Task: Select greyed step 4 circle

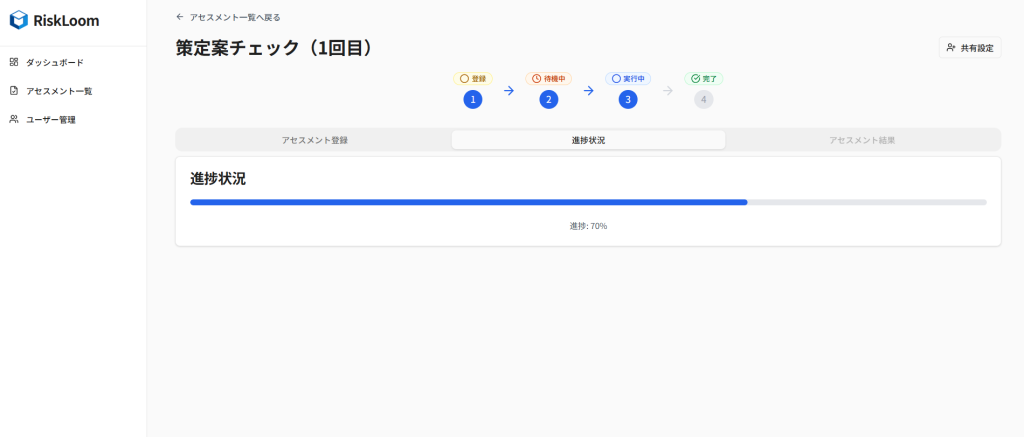Action: tap(704, 99)
